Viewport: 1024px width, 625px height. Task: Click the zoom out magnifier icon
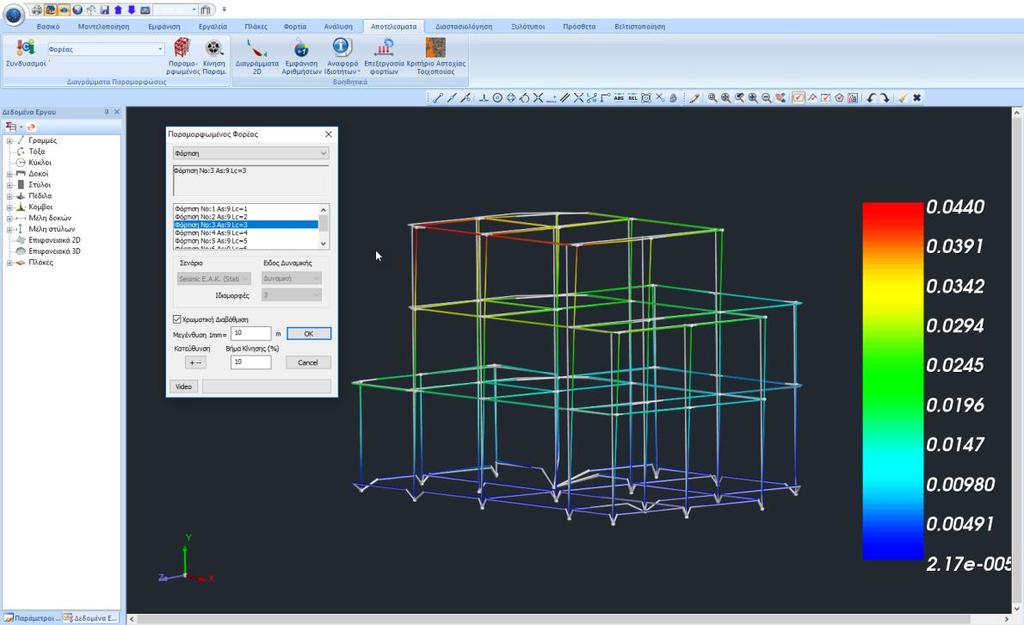(766, 98)
